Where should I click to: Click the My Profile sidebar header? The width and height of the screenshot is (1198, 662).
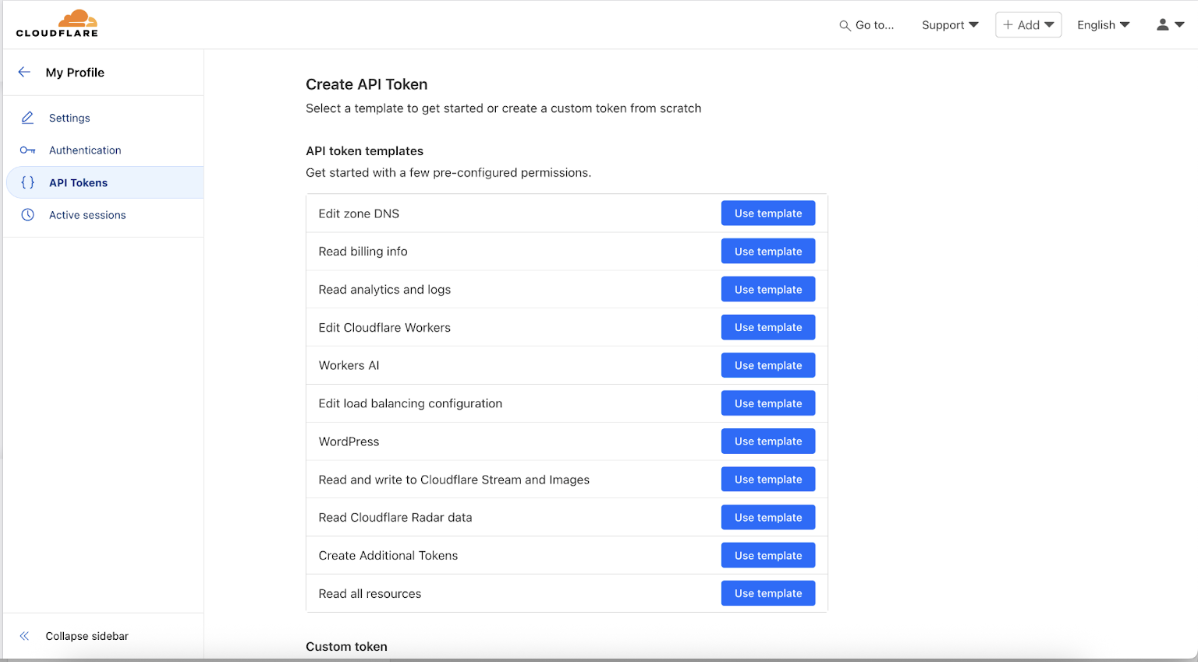[x=74, y=72]
